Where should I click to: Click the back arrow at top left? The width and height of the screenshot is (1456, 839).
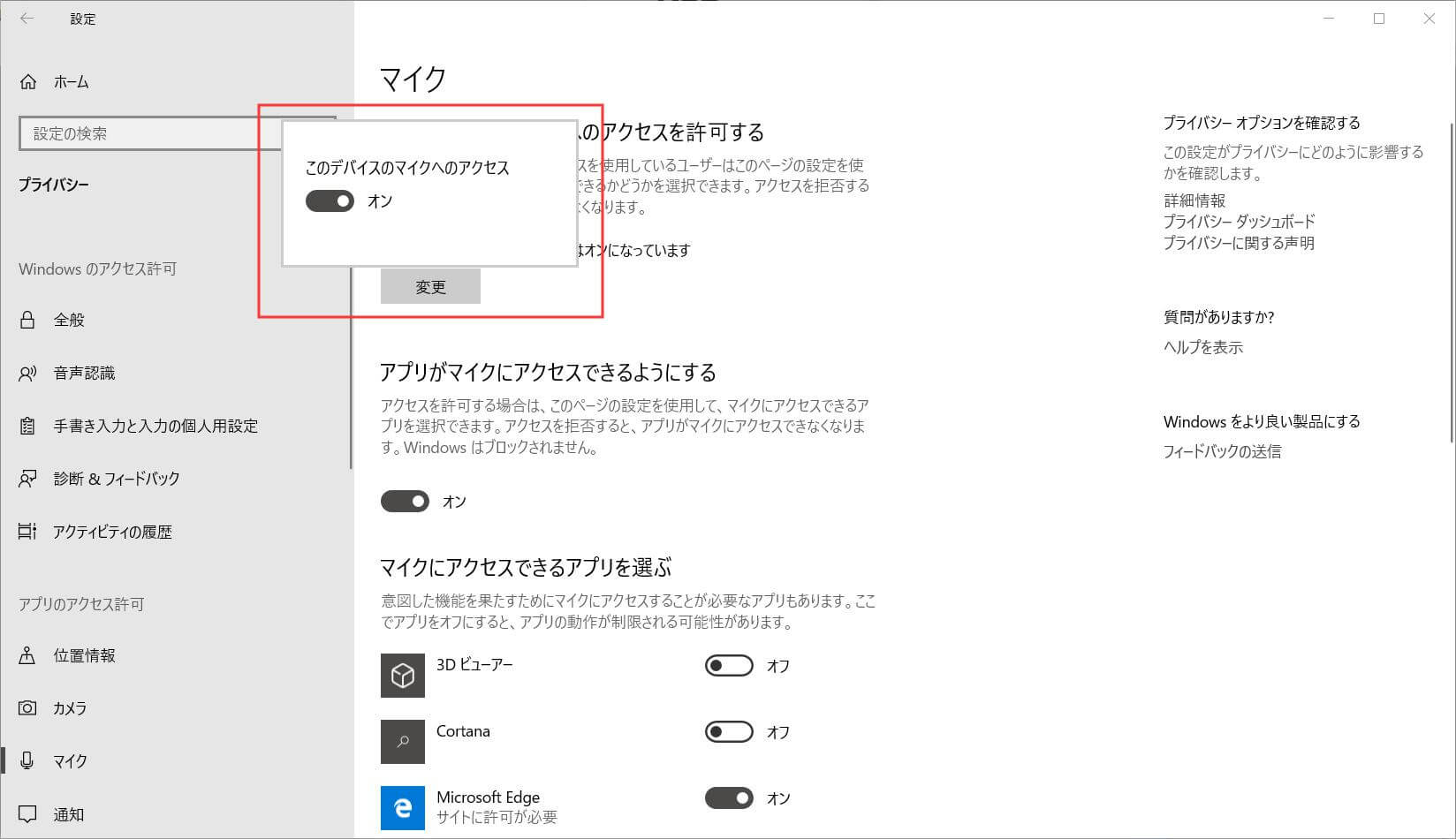click(26, 19)
